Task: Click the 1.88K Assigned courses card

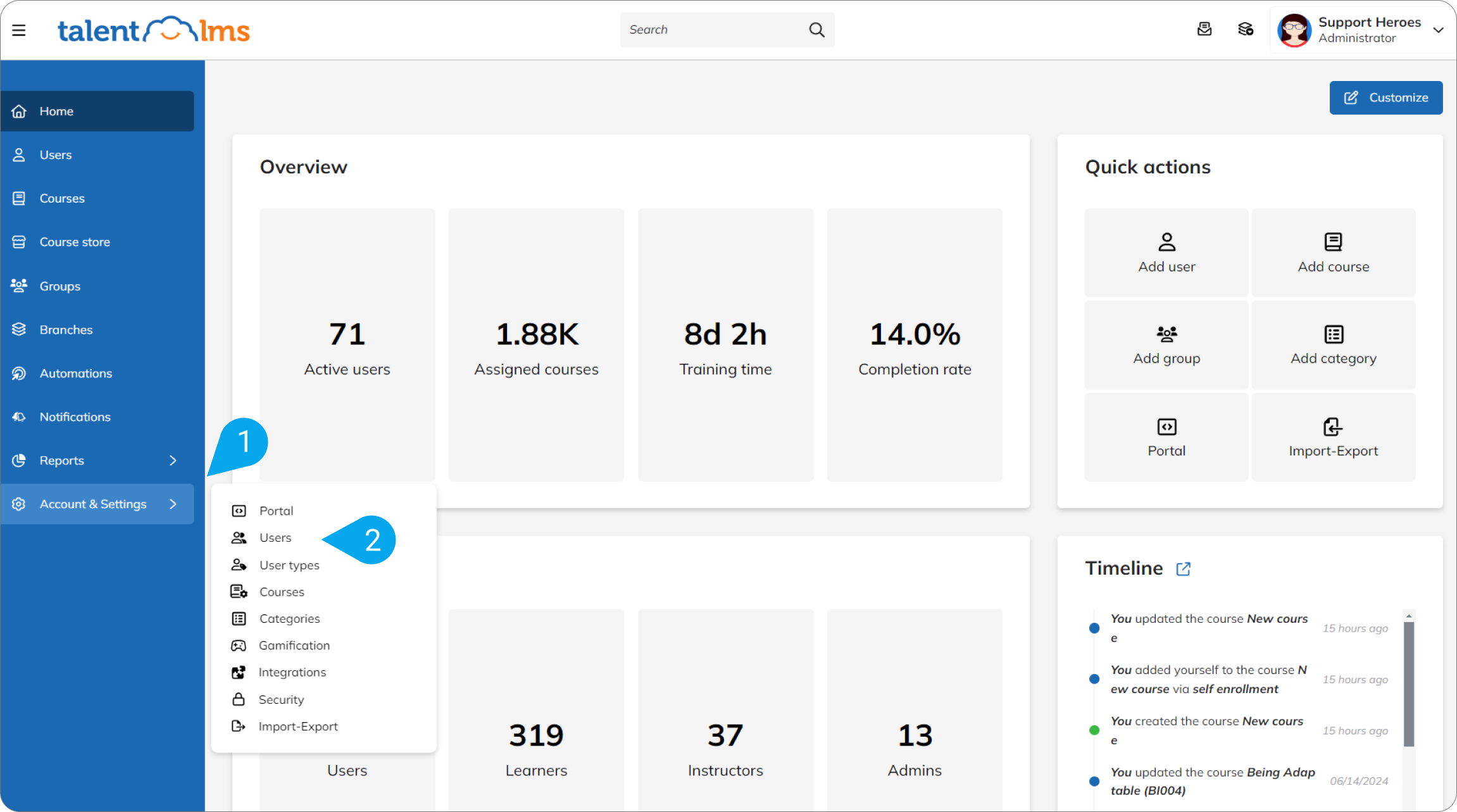Action: coord(536,345)
